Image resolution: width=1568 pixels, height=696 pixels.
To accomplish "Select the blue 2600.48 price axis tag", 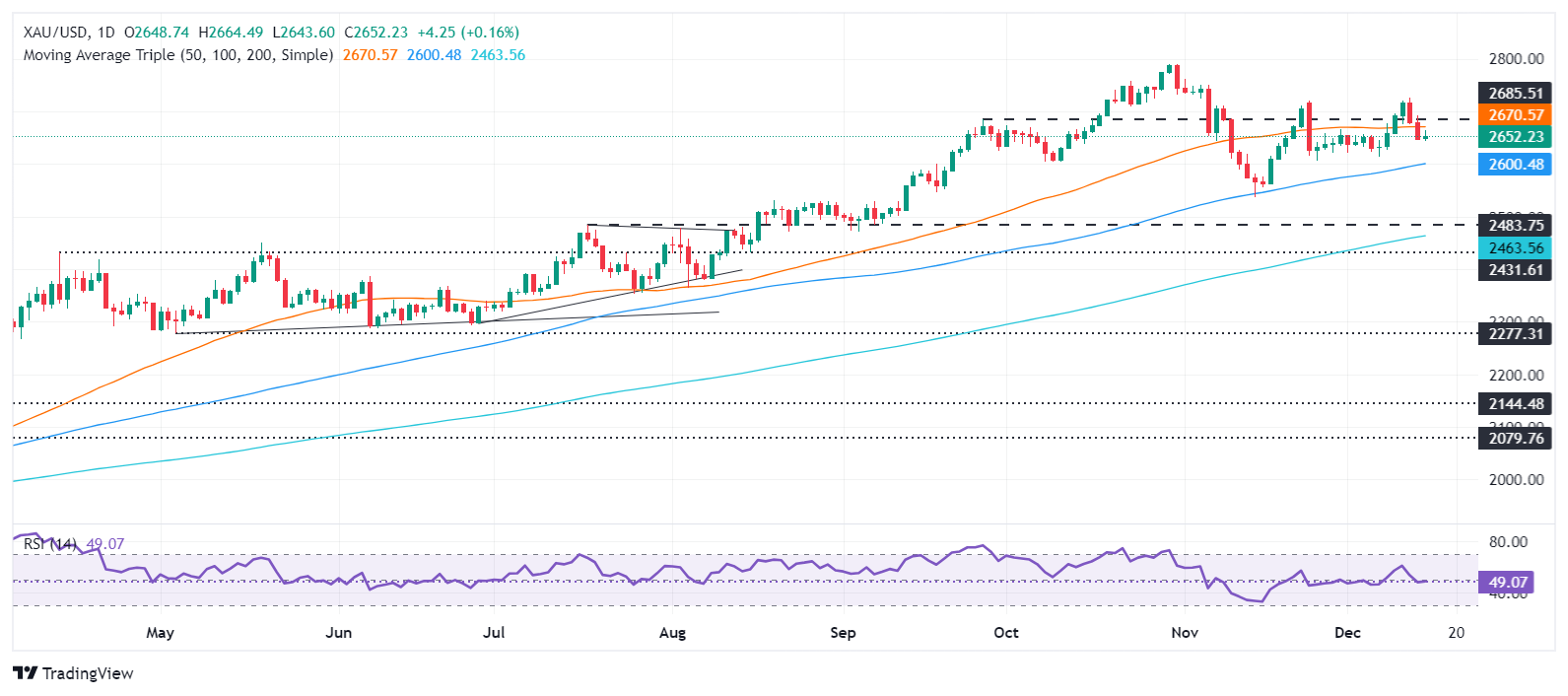I will 1515,165.
